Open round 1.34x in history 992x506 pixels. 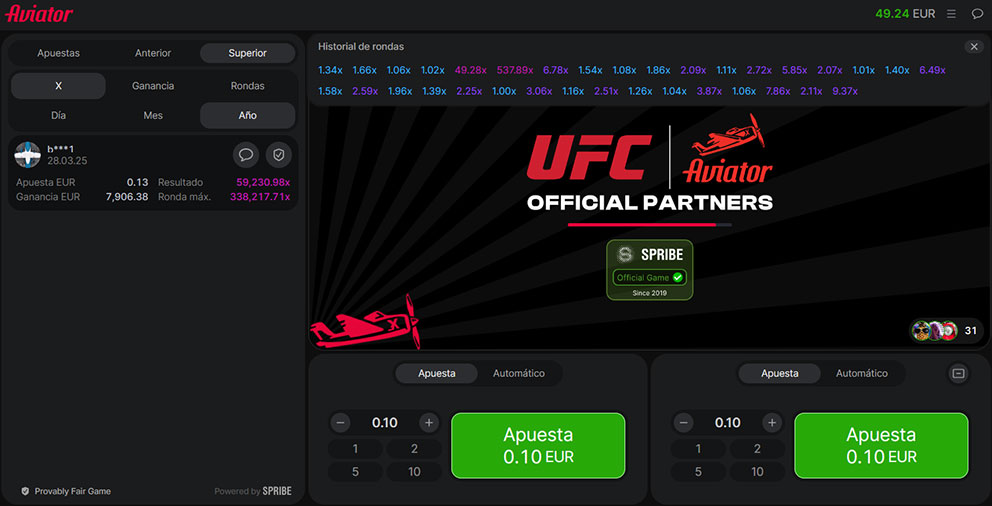pos(330,70)
